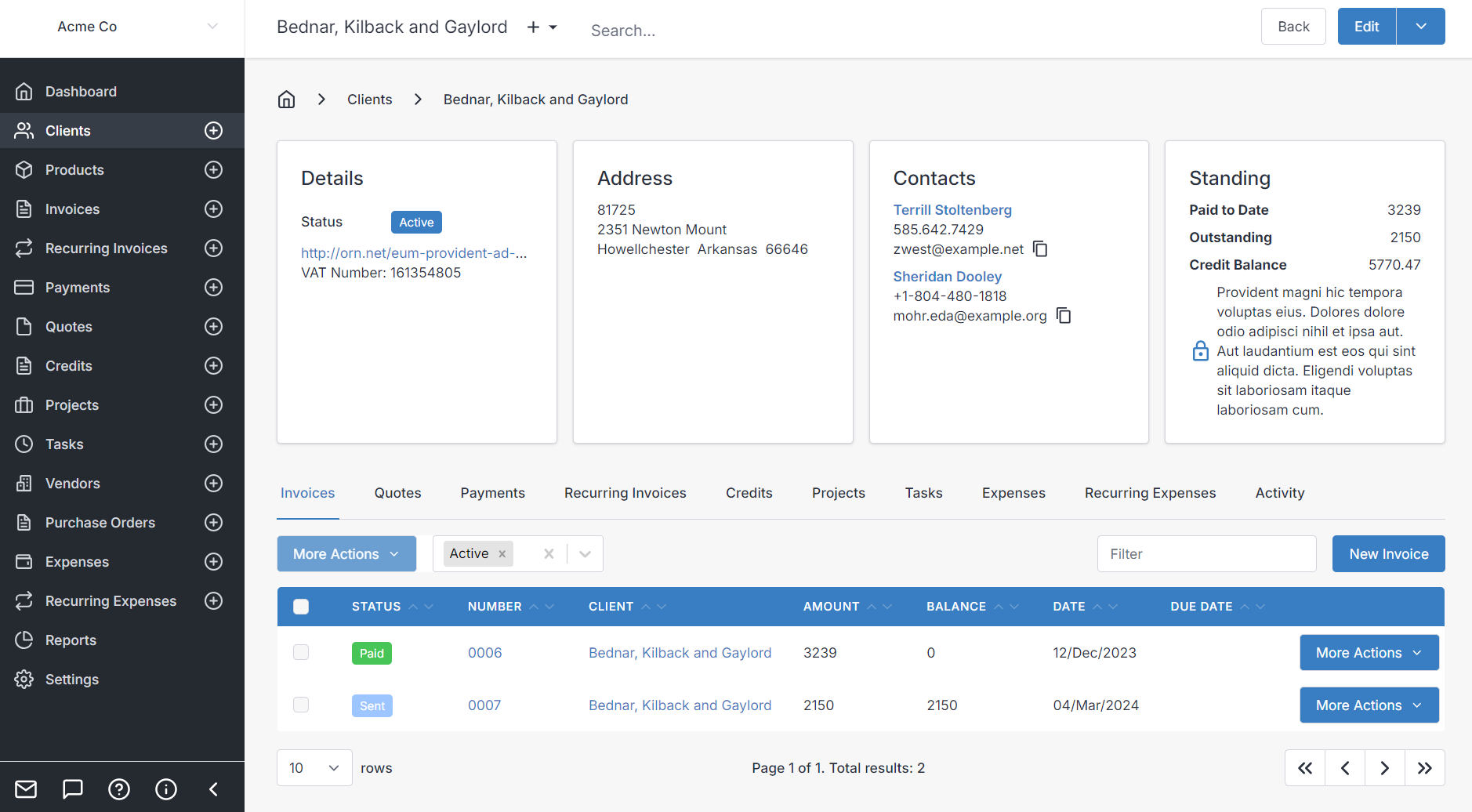Expand the Edit button's dropdown arrow
This screenshot has width=1472, height=812.
coord(1420,26)
